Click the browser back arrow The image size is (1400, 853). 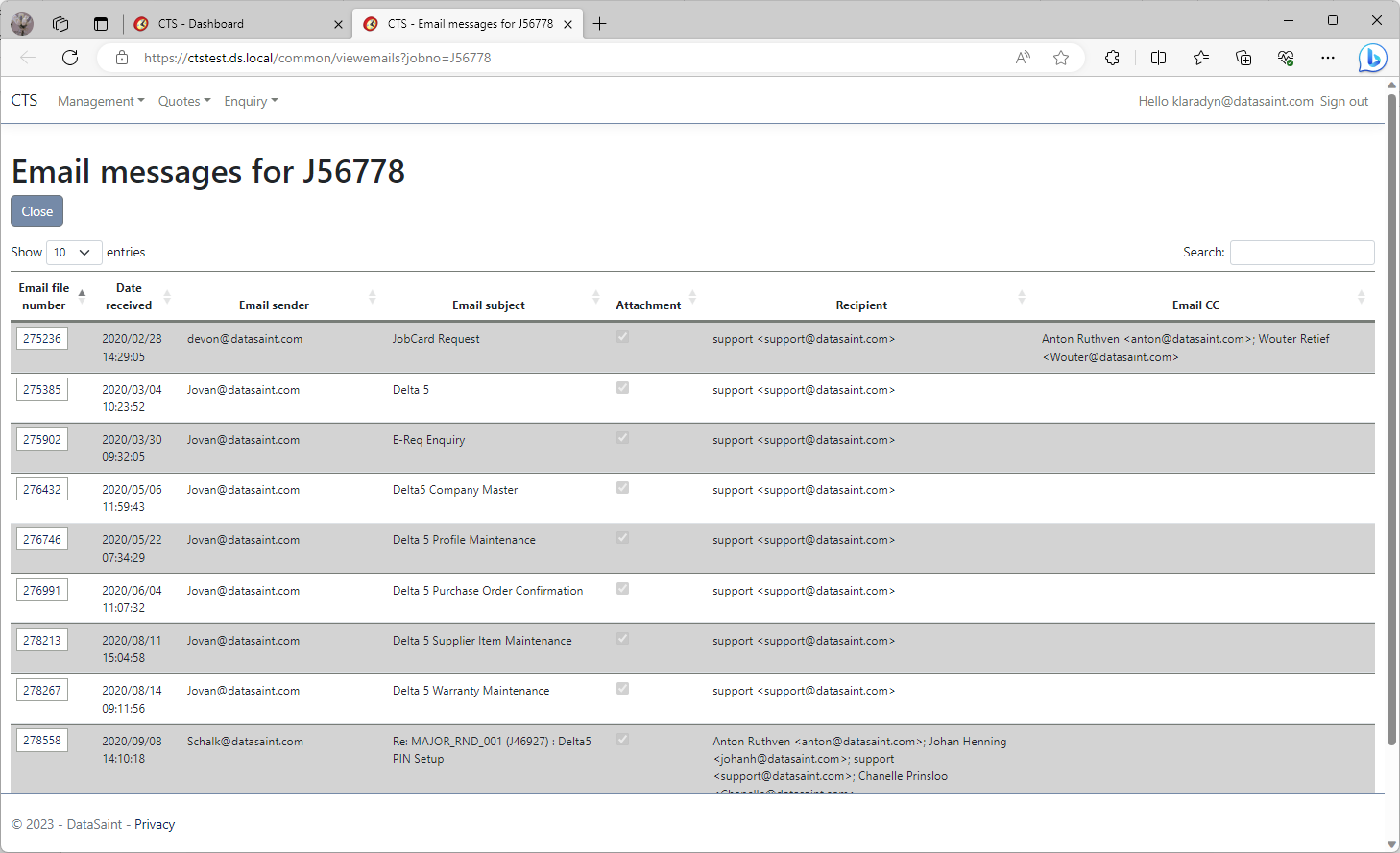pyautogui.click(x=28, y=58)
